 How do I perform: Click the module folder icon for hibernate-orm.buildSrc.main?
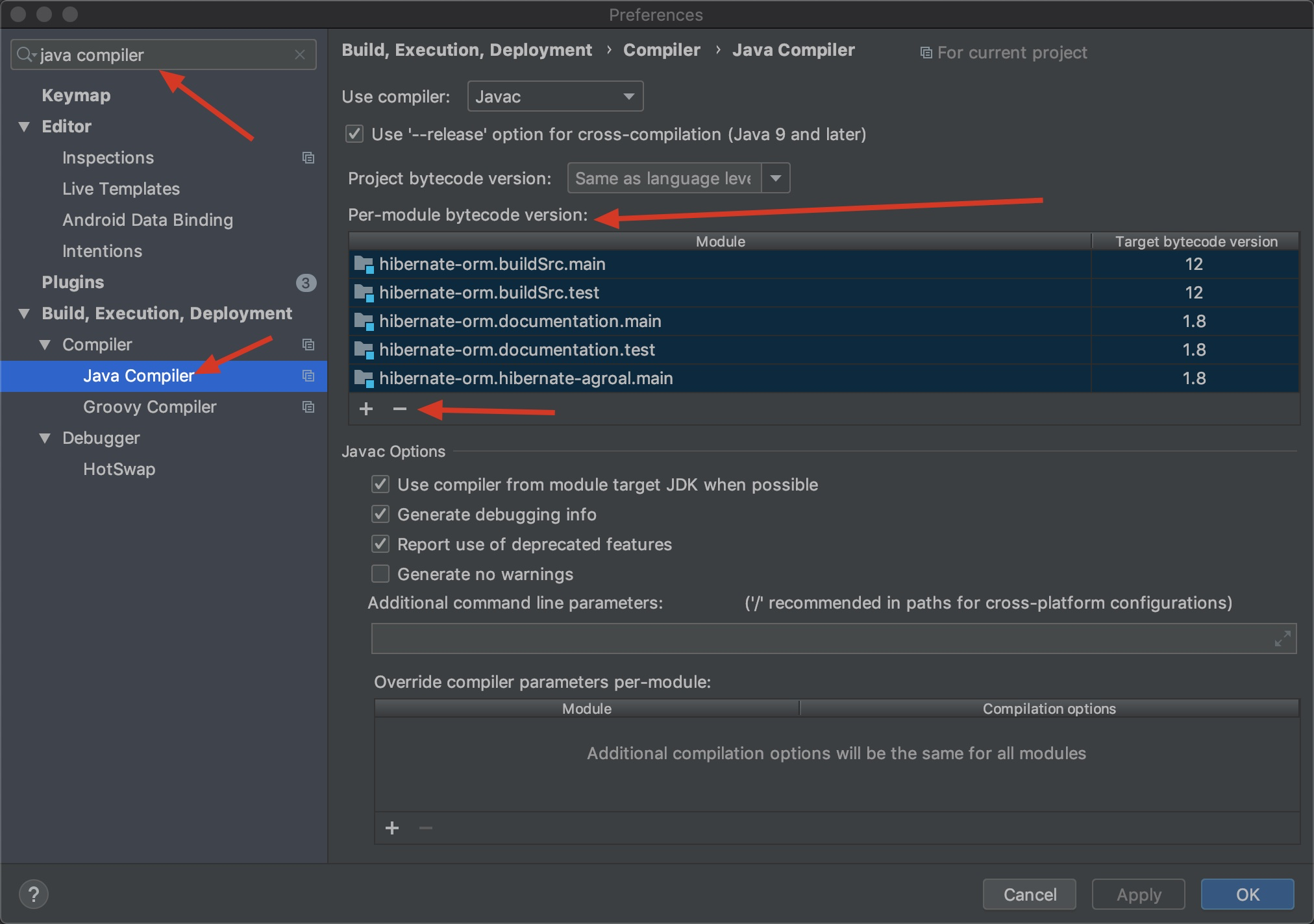pos(364,264)
